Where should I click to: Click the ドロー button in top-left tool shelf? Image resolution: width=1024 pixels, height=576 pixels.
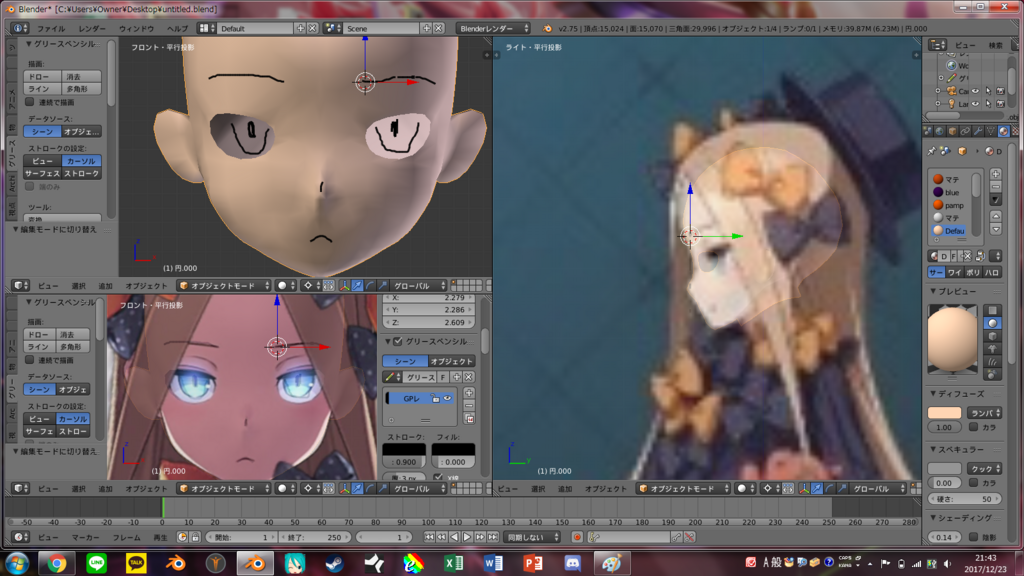(x=42, y=76)
